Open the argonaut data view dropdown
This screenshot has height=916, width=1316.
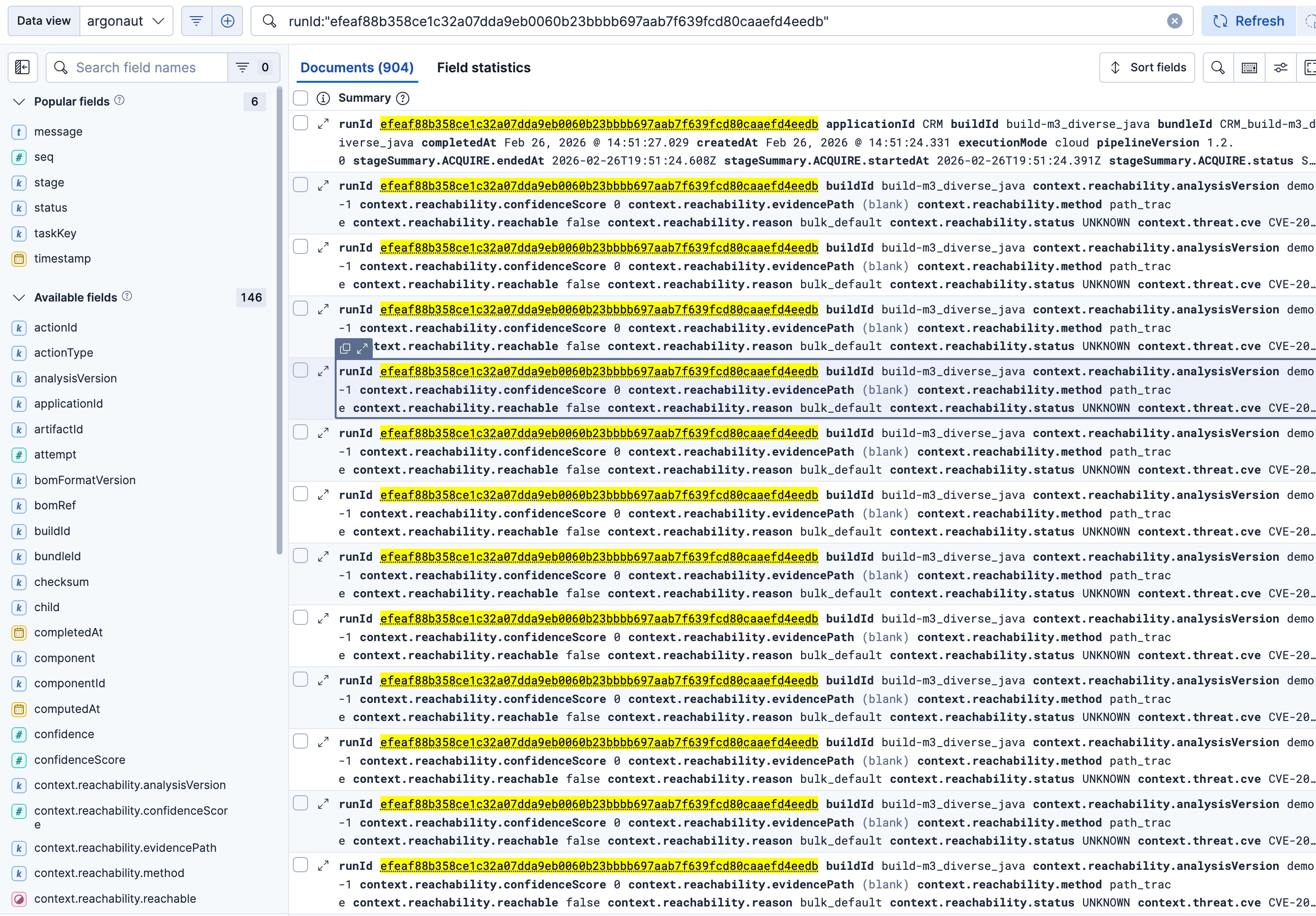(x=126, y=21)
